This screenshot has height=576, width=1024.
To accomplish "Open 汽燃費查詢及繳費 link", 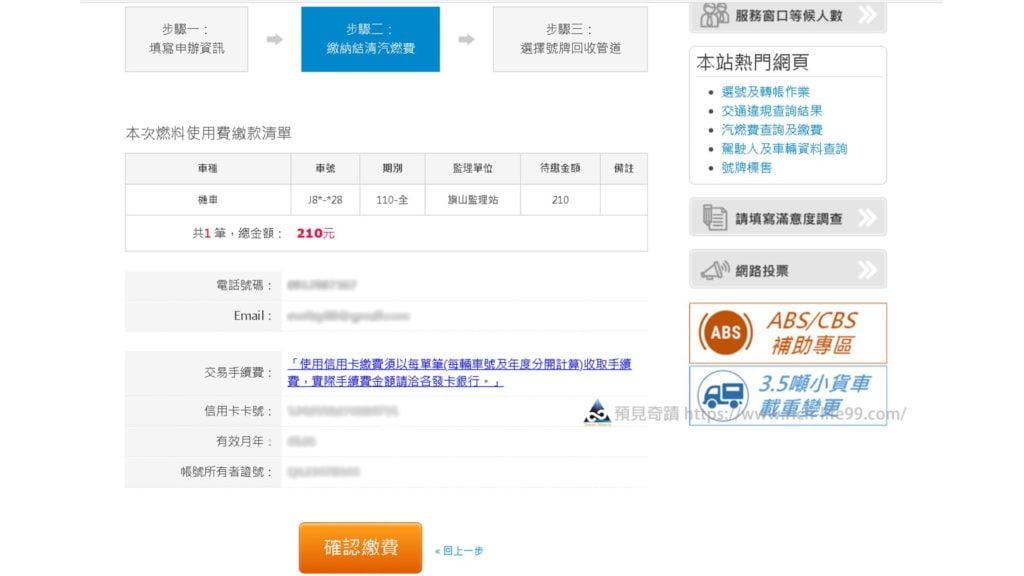I will click(x=771, y=130).
